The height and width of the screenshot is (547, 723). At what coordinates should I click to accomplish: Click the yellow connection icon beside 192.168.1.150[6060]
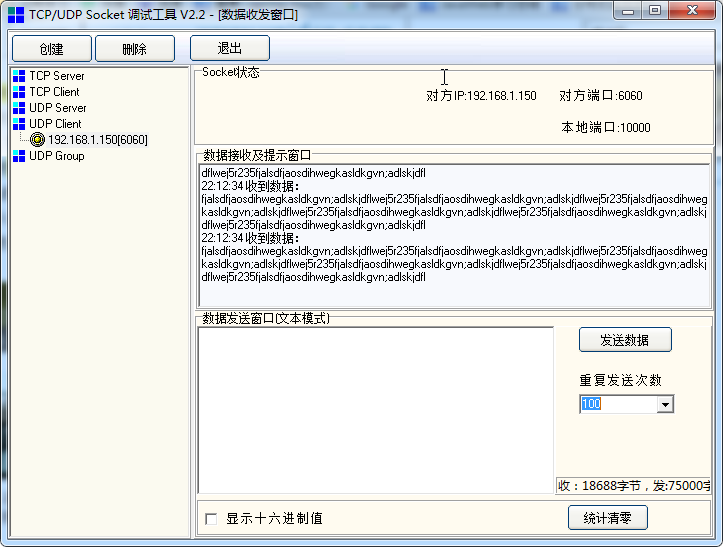coord(37,139)
